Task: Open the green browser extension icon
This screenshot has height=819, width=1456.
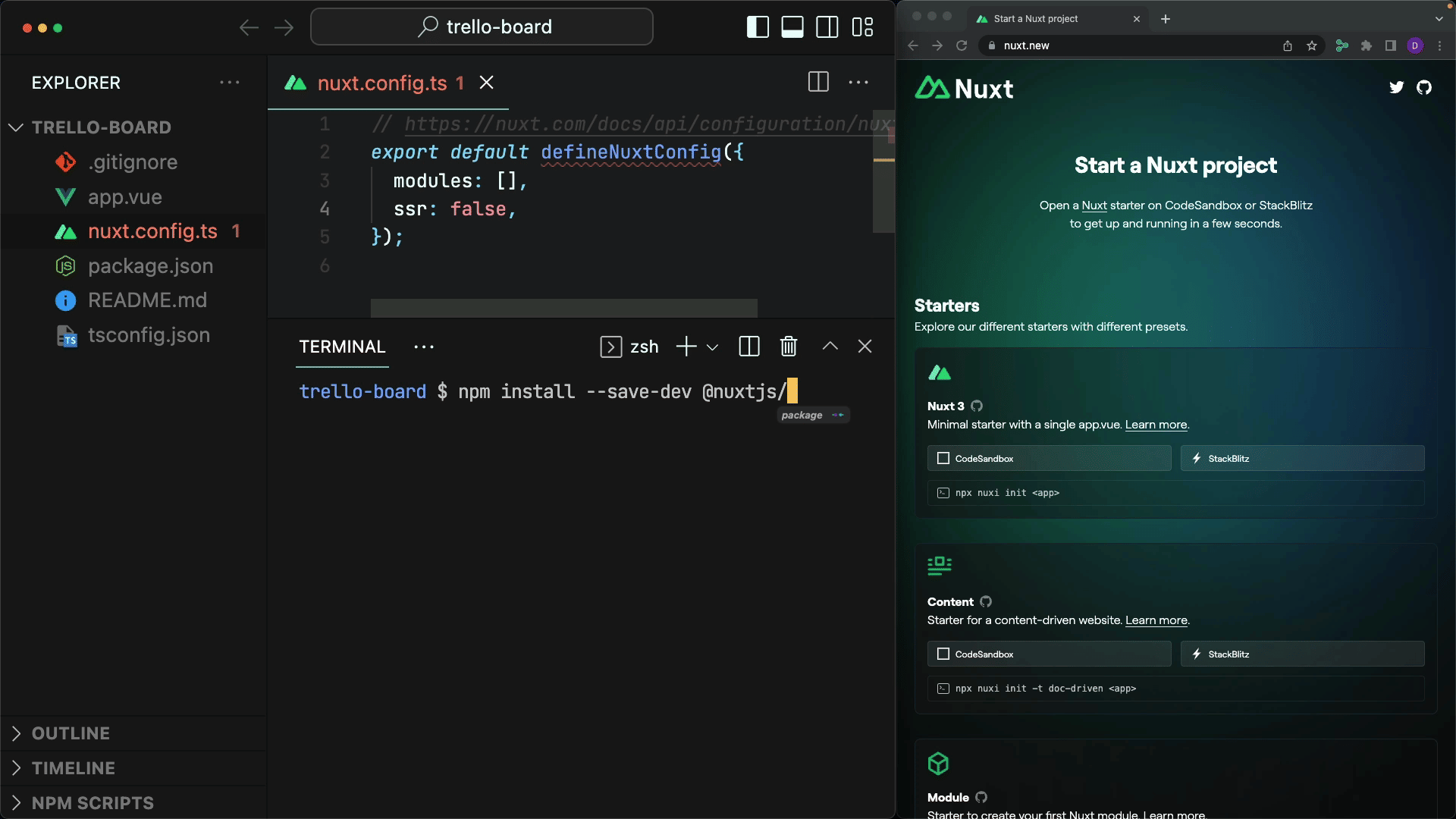Action: pyautogui.click(x=1342, y=45)
